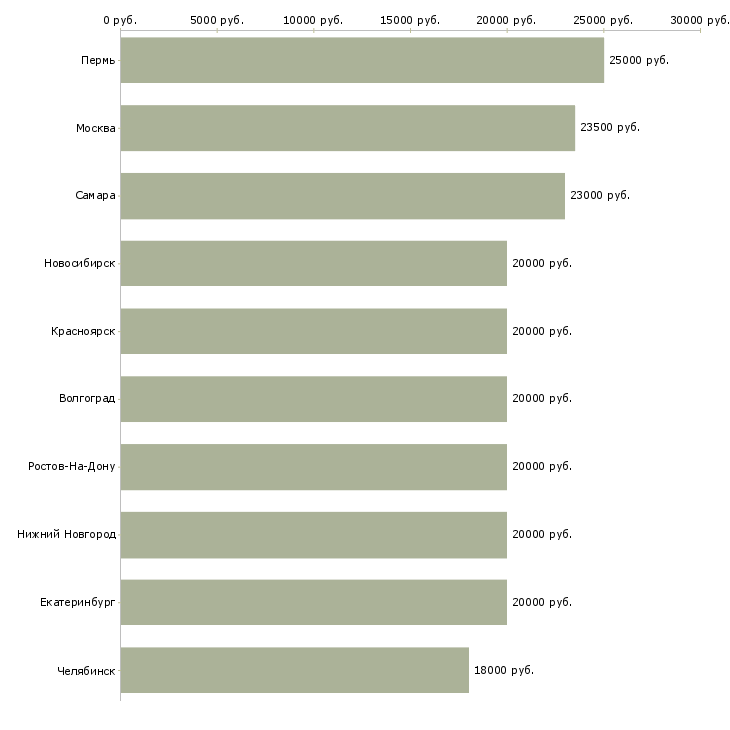730x730 pixels.
Task: Click the 10000 руб. axis tick label
Action: [x=313, y=20]
